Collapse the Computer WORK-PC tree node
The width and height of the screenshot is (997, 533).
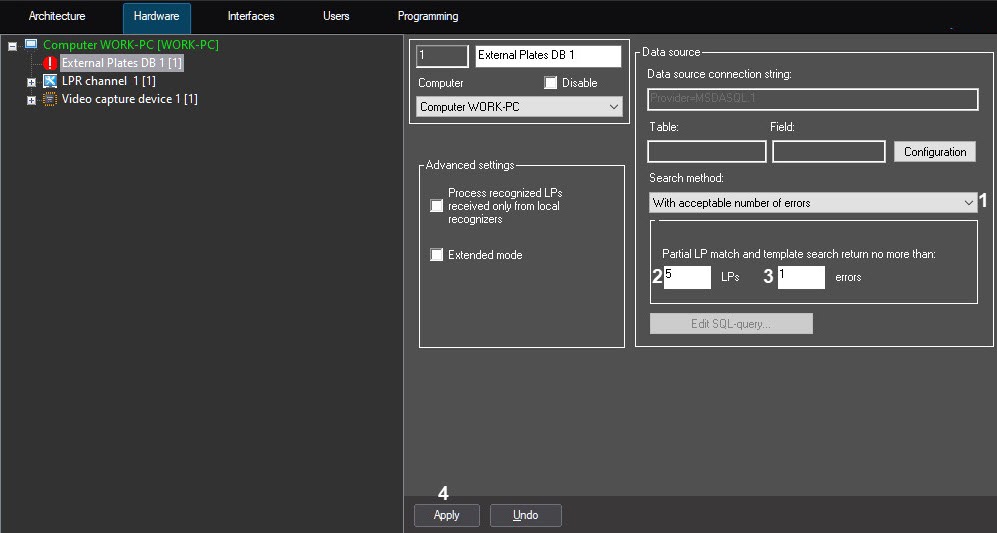(x=13, y=46)
